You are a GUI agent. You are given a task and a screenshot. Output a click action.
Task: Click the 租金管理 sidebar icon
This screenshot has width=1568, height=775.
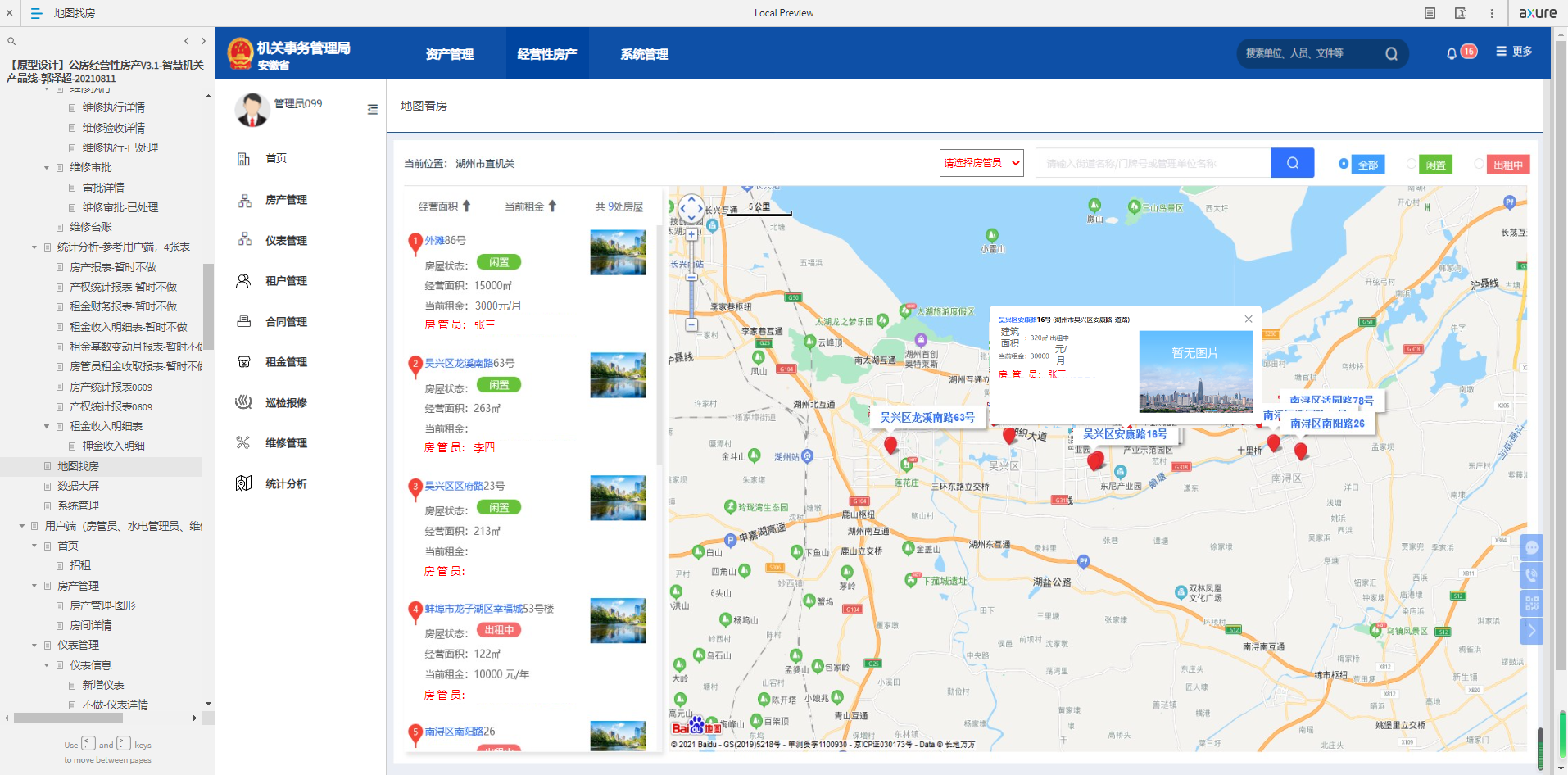pyautogui.click(x=243, y=362)
